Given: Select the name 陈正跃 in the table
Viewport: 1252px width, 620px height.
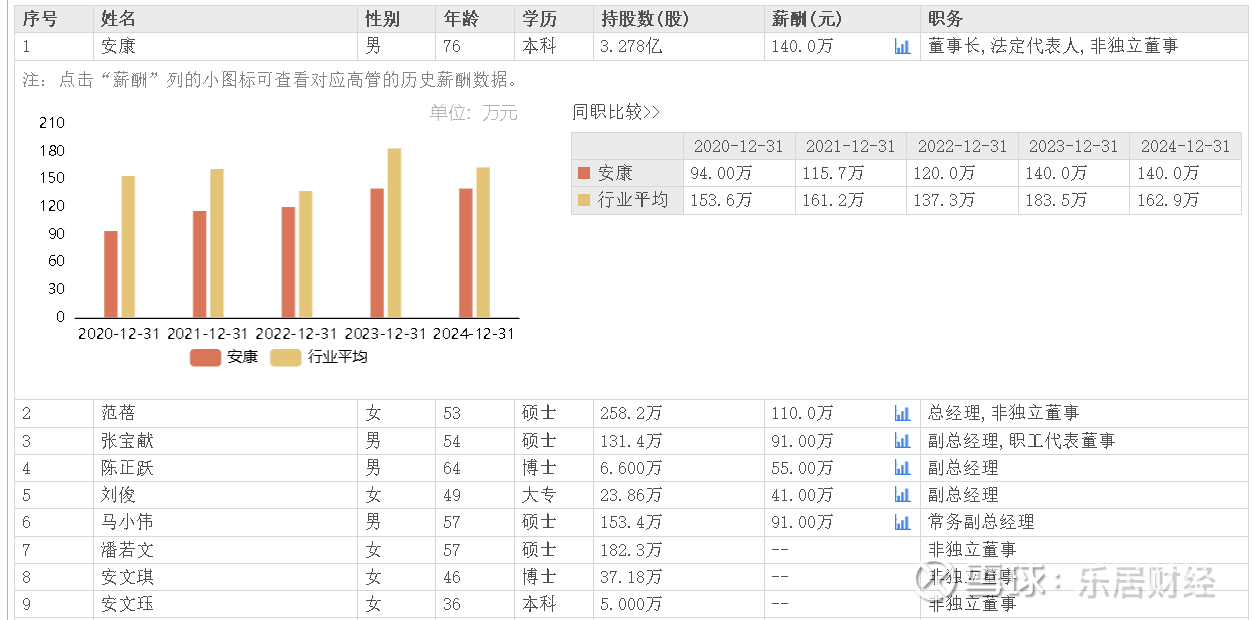Looking at the screenshot, I should coord(127,468).
